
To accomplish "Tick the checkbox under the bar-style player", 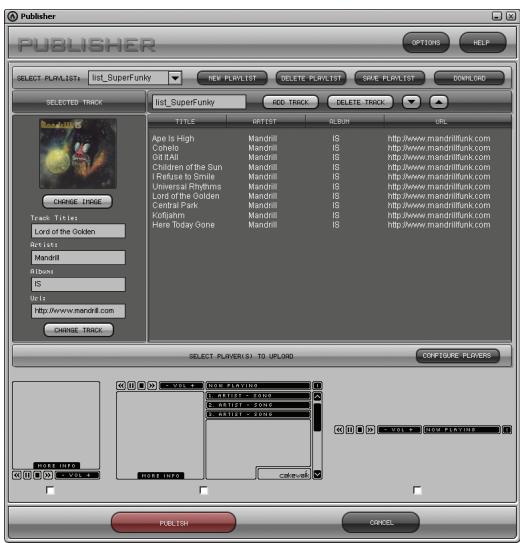I will pyautogui.click(x=418, y=490).
